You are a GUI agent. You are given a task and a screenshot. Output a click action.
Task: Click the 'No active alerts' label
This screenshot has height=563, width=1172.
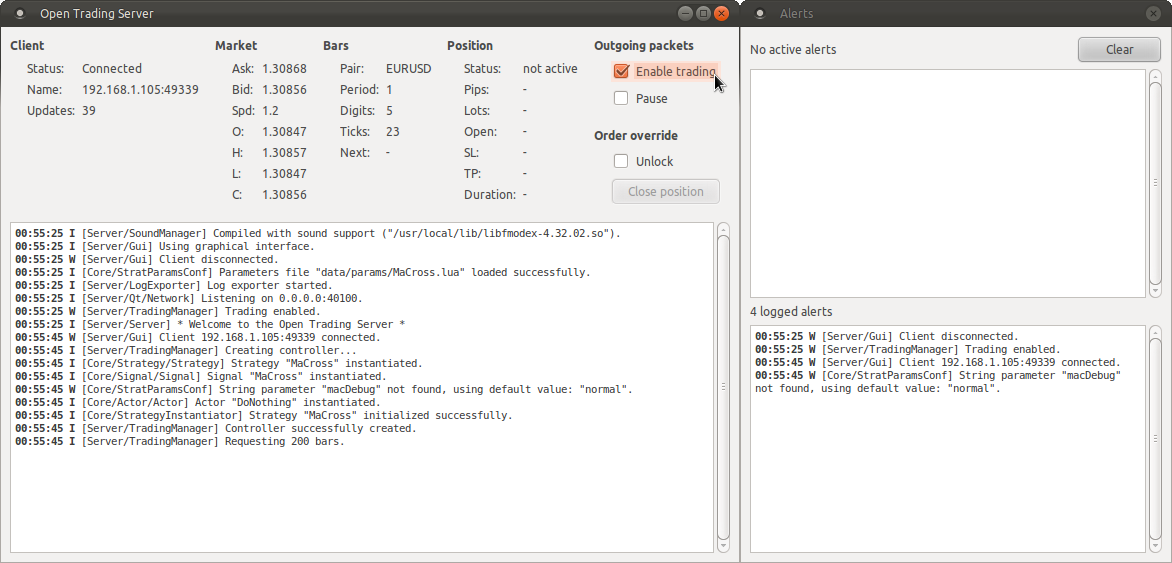pos(793,49)
